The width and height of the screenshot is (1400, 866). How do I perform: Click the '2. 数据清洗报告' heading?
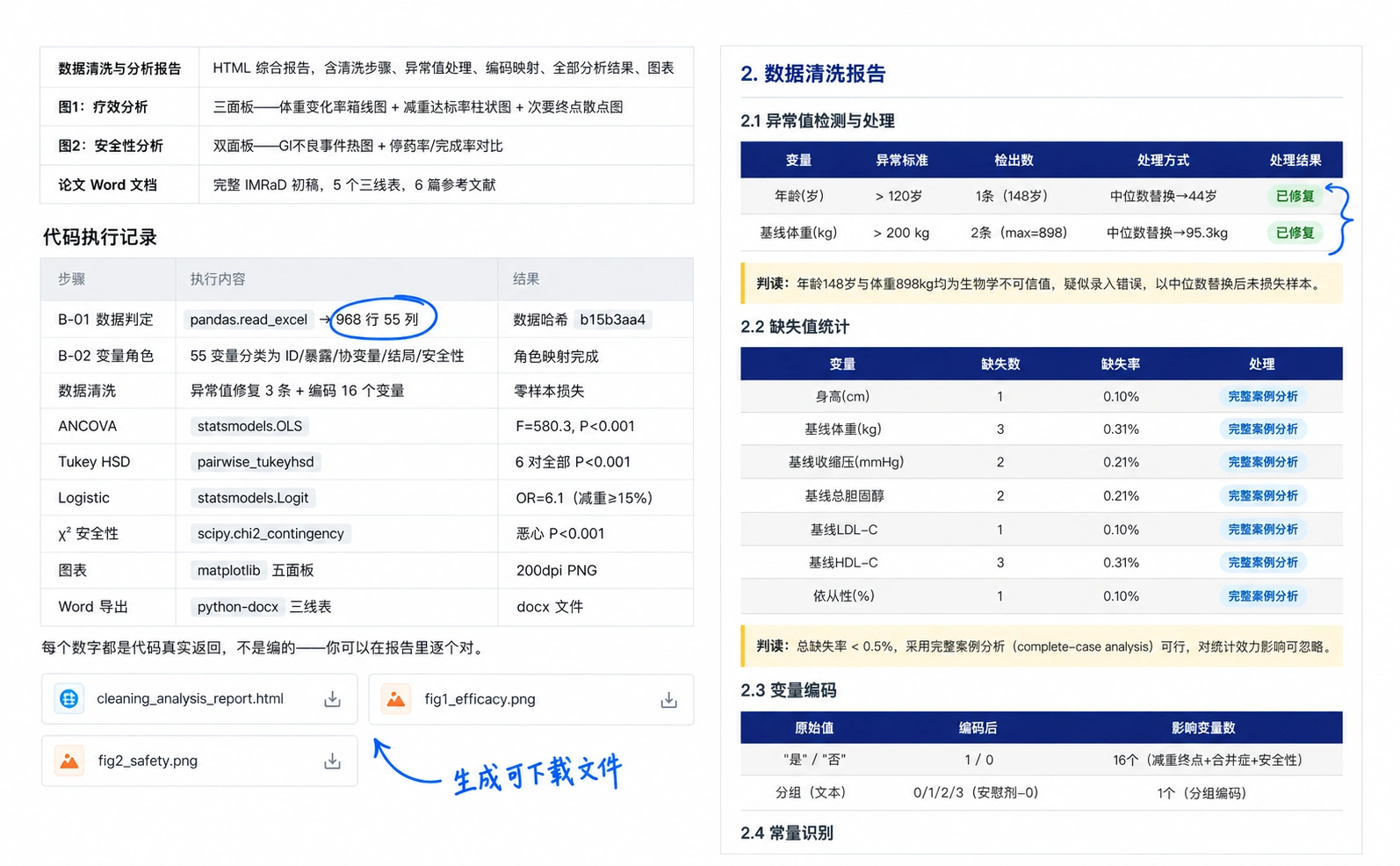point(812,74)
